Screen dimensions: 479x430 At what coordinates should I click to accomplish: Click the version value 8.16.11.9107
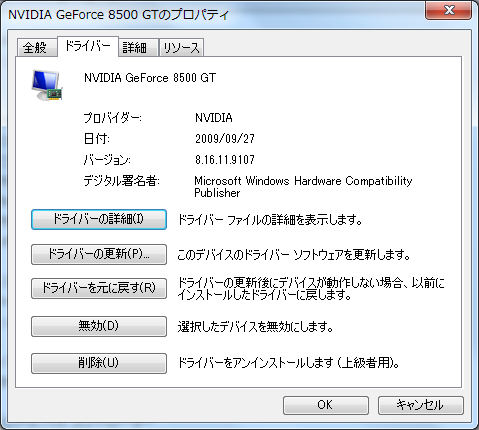[x=225, y=160]
